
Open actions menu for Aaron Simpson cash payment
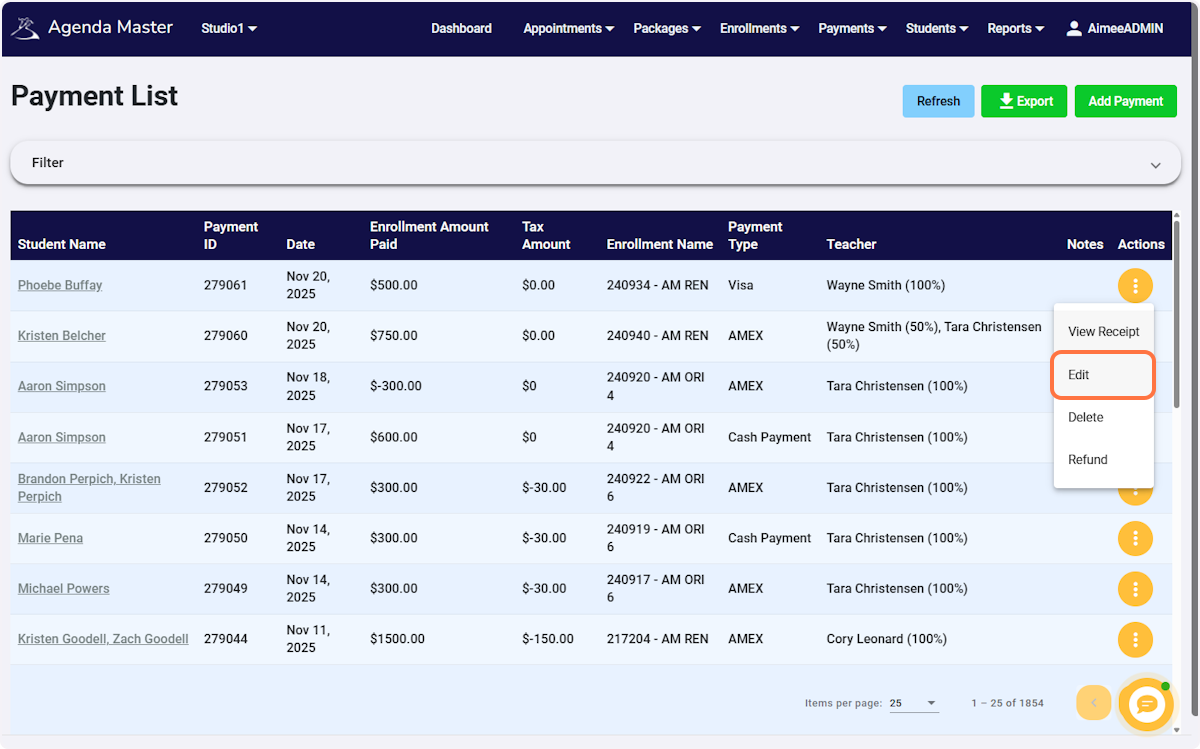pos(1135,437)
